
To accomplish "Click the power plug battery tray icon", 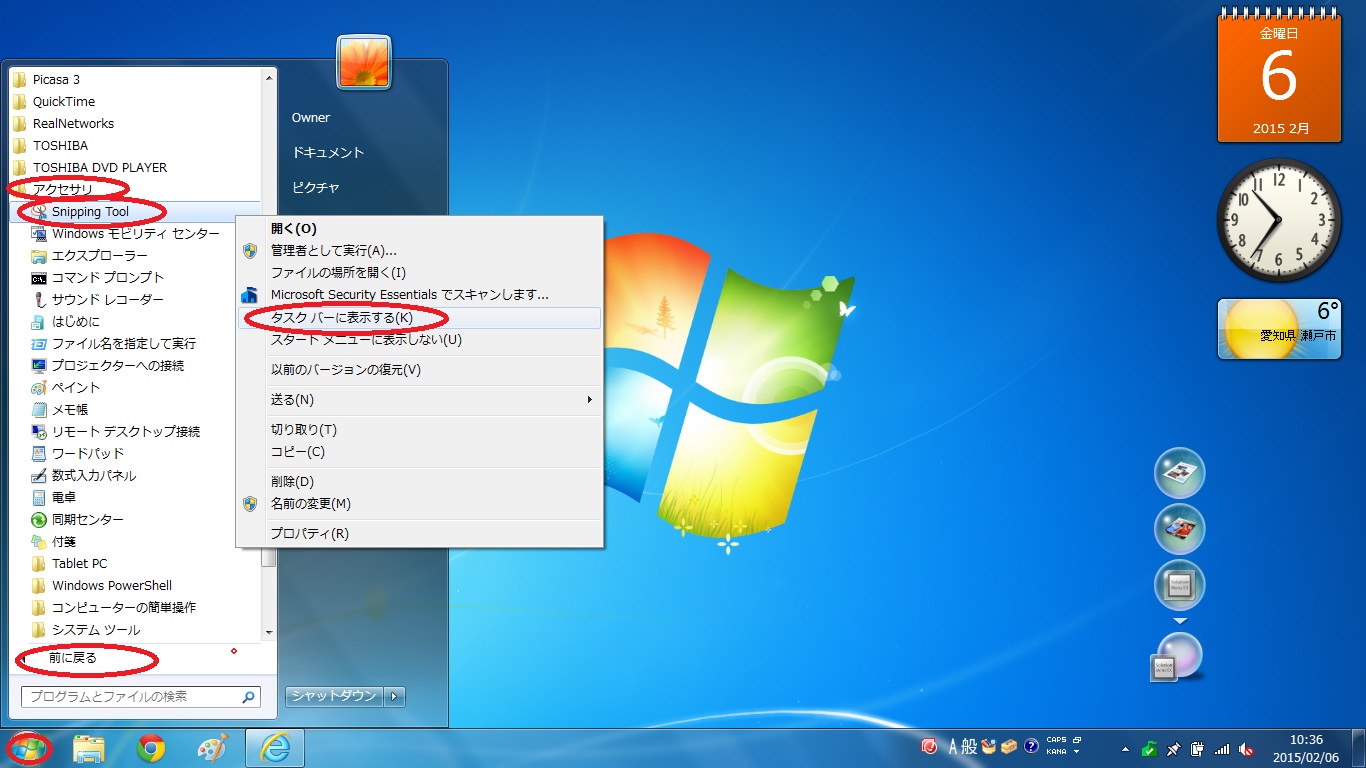I will pos(1197,748).
